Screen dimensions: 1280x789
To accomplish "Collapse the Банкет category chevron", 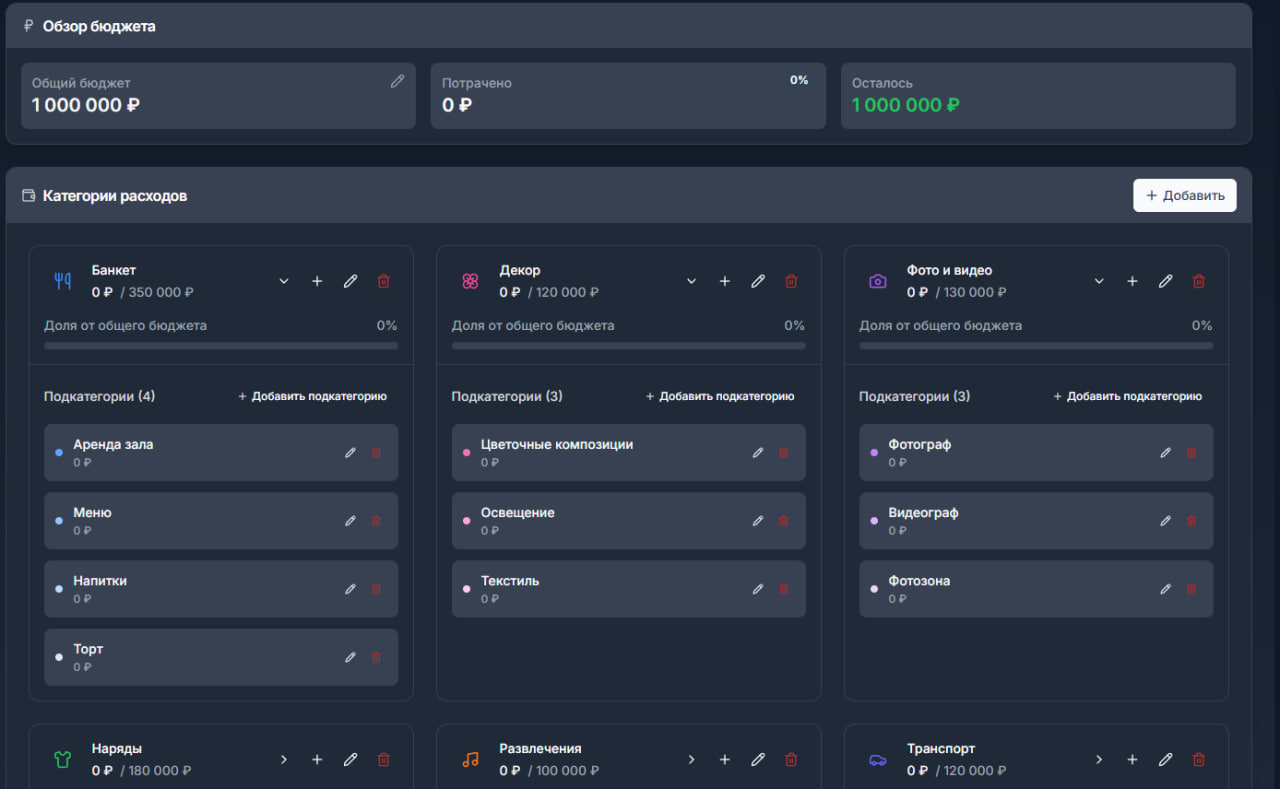I will tap(284, 281).
